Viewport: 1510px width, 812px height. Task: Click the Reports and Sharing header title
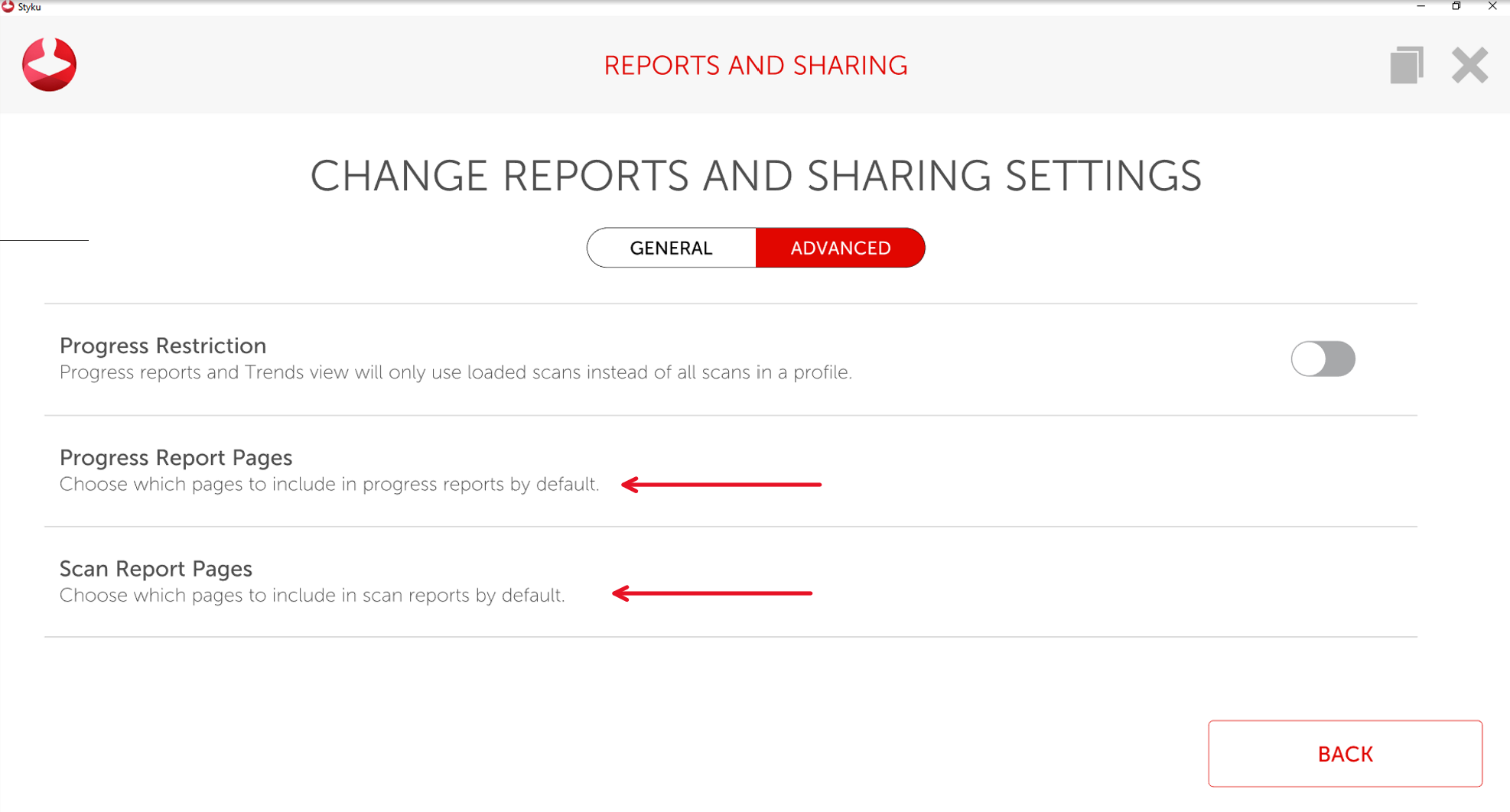click(755, 66)
